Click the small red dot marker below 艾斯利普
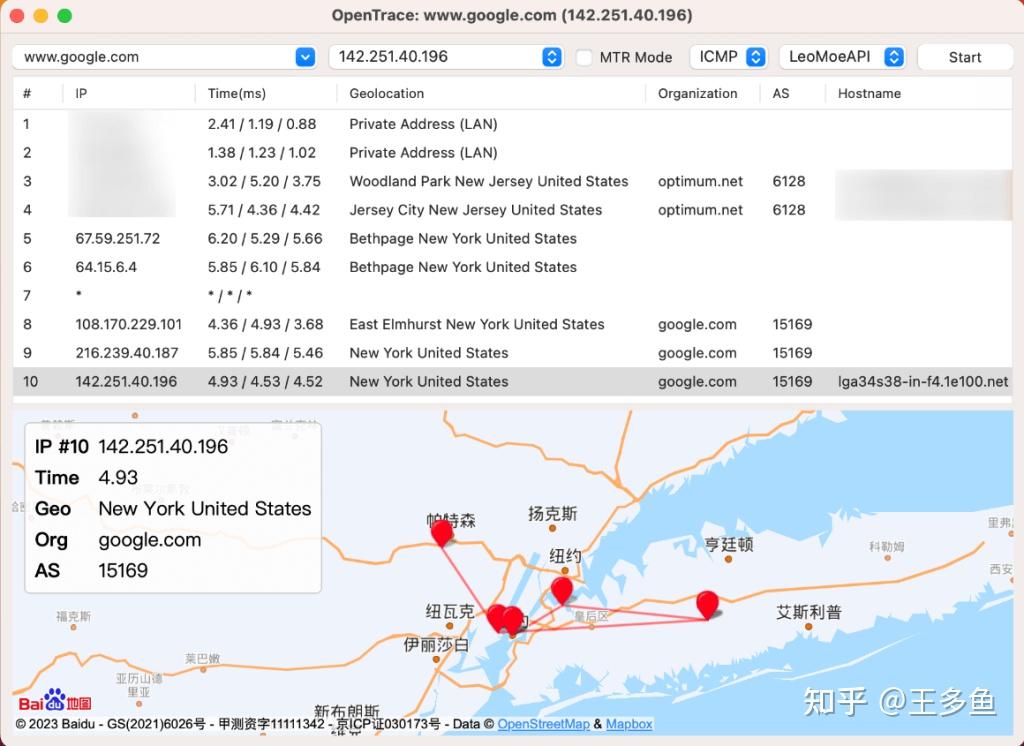This screenshot has height=746, width=1024. coord(808,628)
